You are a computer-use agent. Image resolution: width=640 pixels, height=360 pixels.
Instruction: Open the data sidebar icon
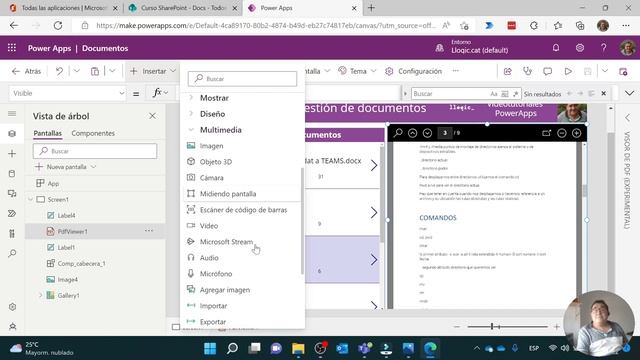click(x=12, y=173)
